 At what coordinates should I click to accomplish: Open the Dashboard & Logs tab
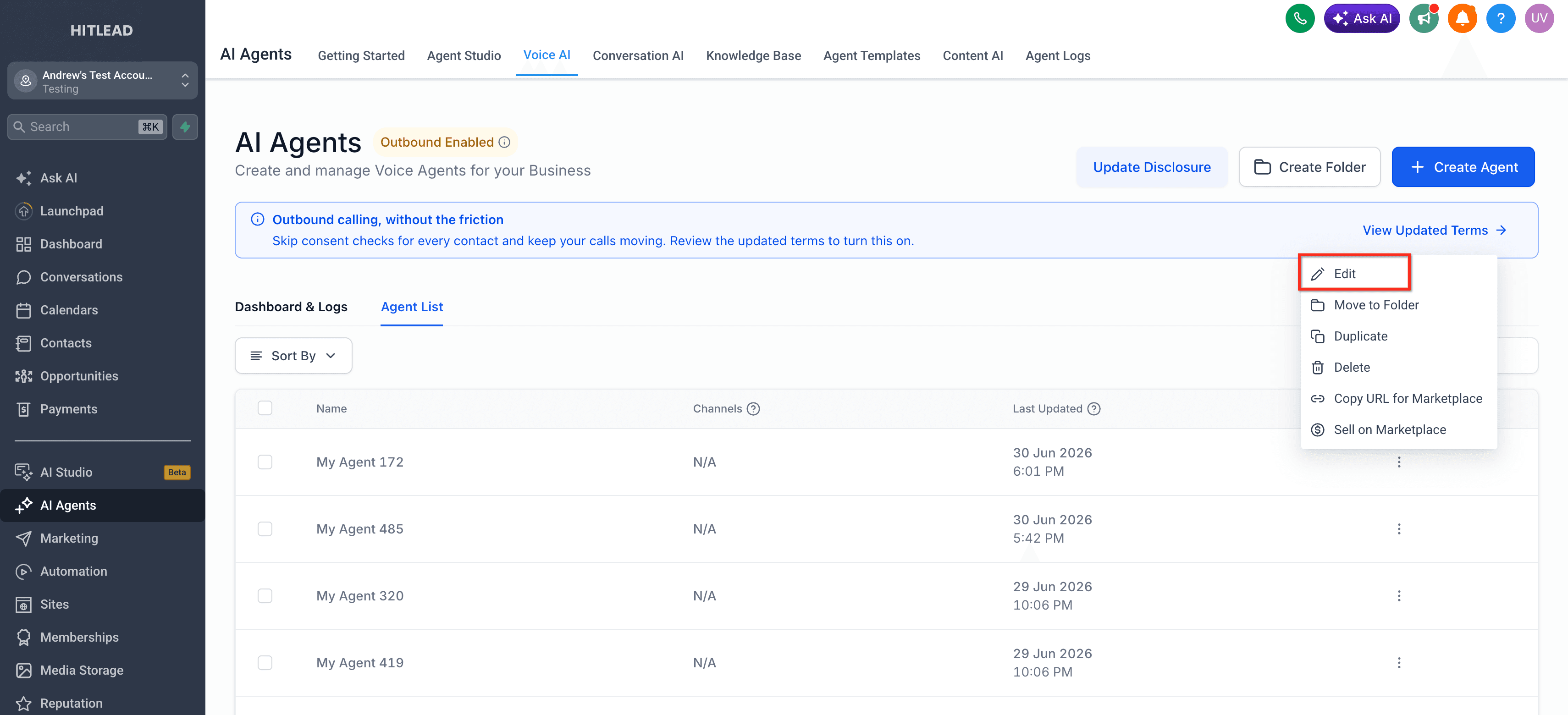pyautogui.click(x=291, y=307)
